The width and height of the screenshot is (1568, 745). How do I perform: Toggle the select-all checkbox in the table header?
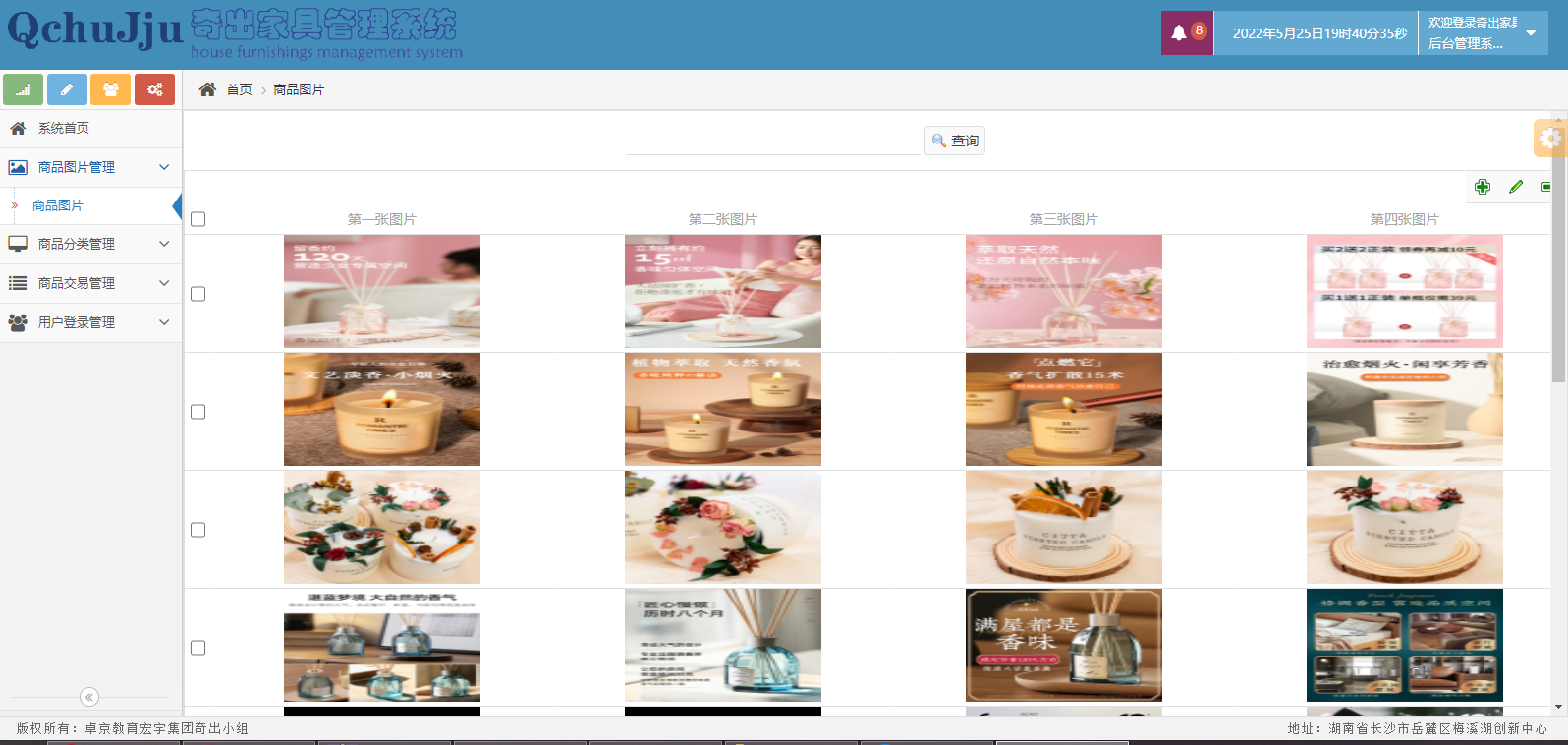point(197,219)
